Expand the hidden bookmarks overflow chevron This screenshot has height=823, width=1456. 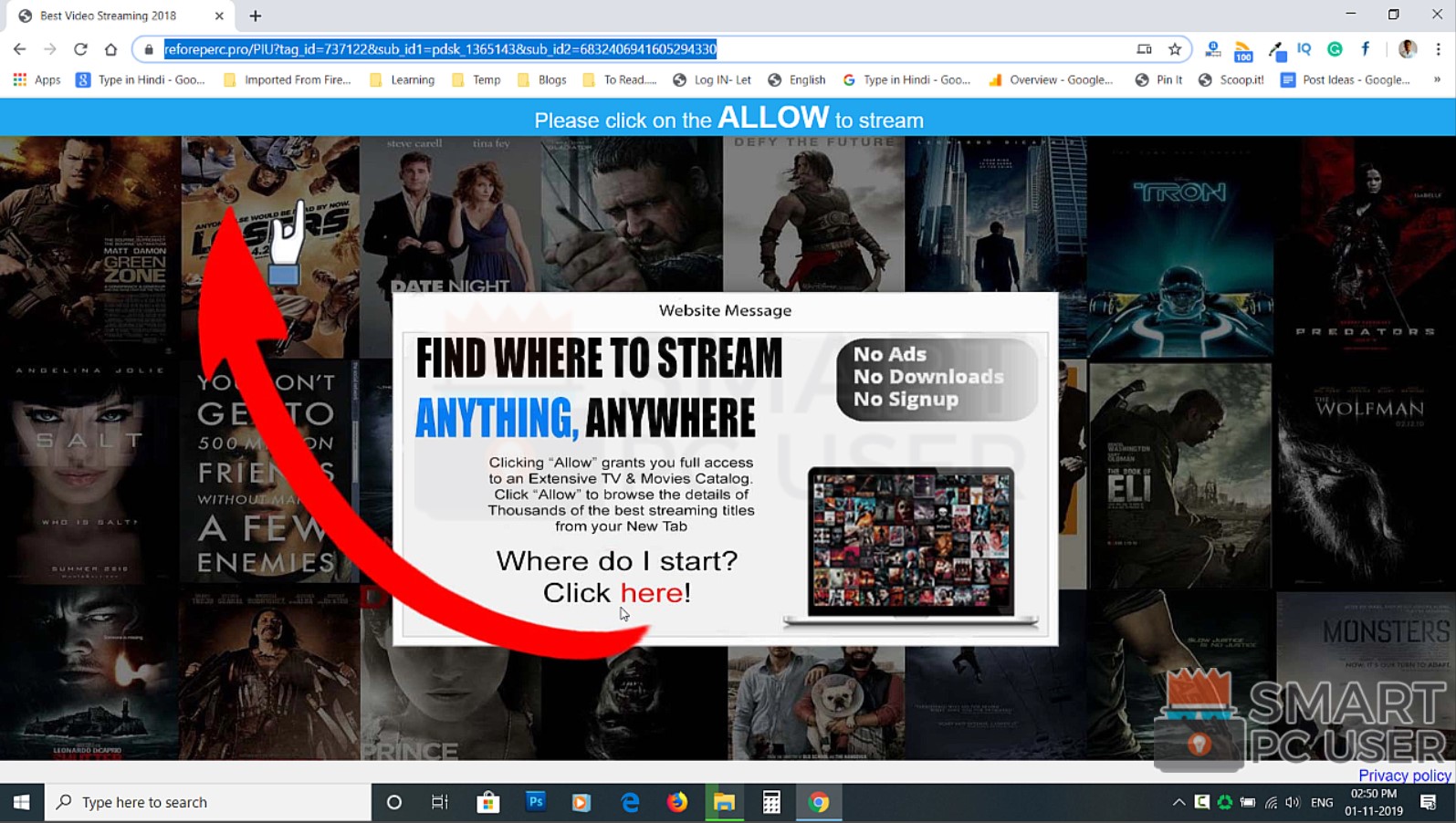point(1437,80)
